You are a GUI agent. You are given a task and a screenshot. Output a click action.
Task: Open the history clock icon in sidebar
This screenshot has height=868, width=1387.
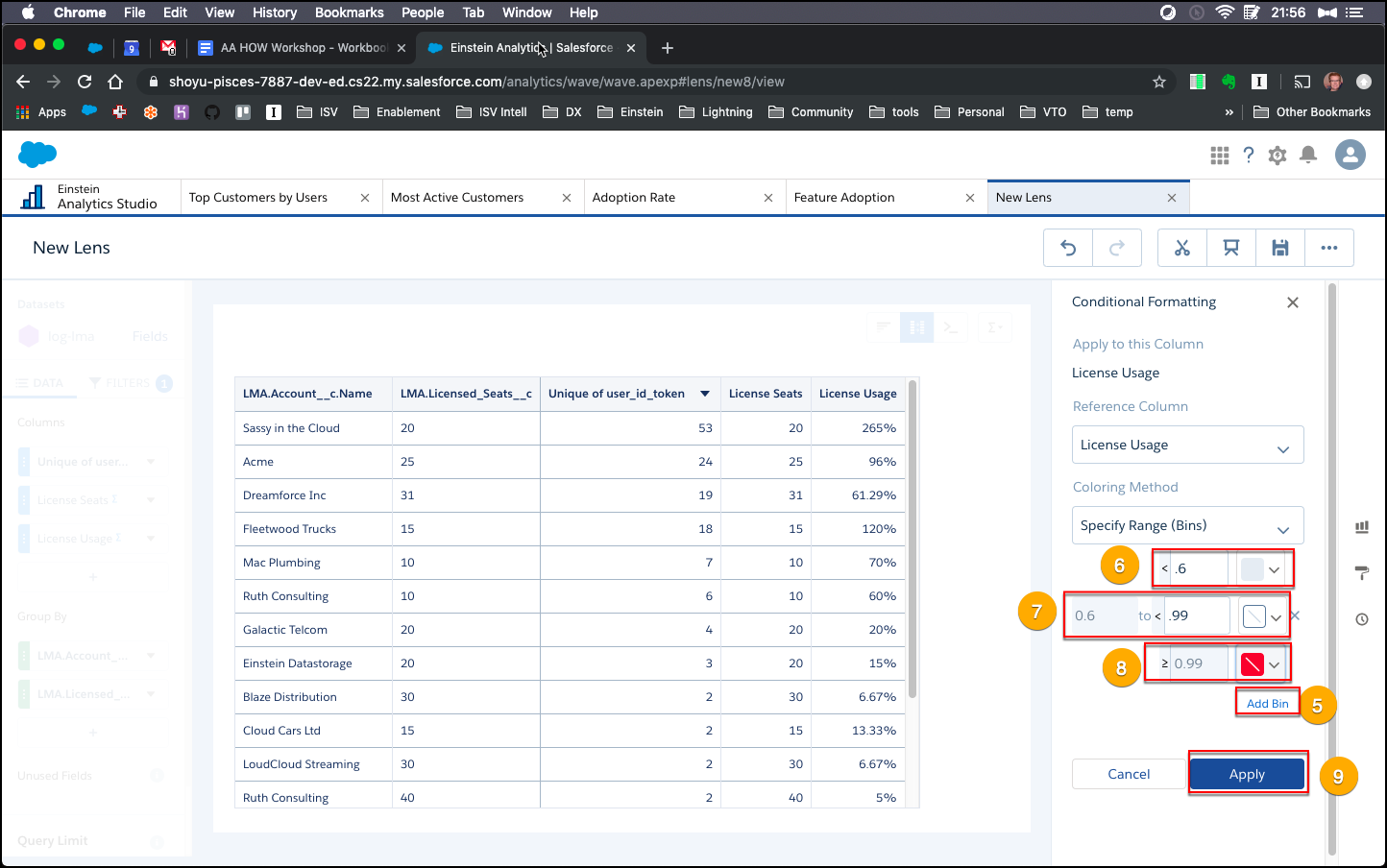point(1362,619)
